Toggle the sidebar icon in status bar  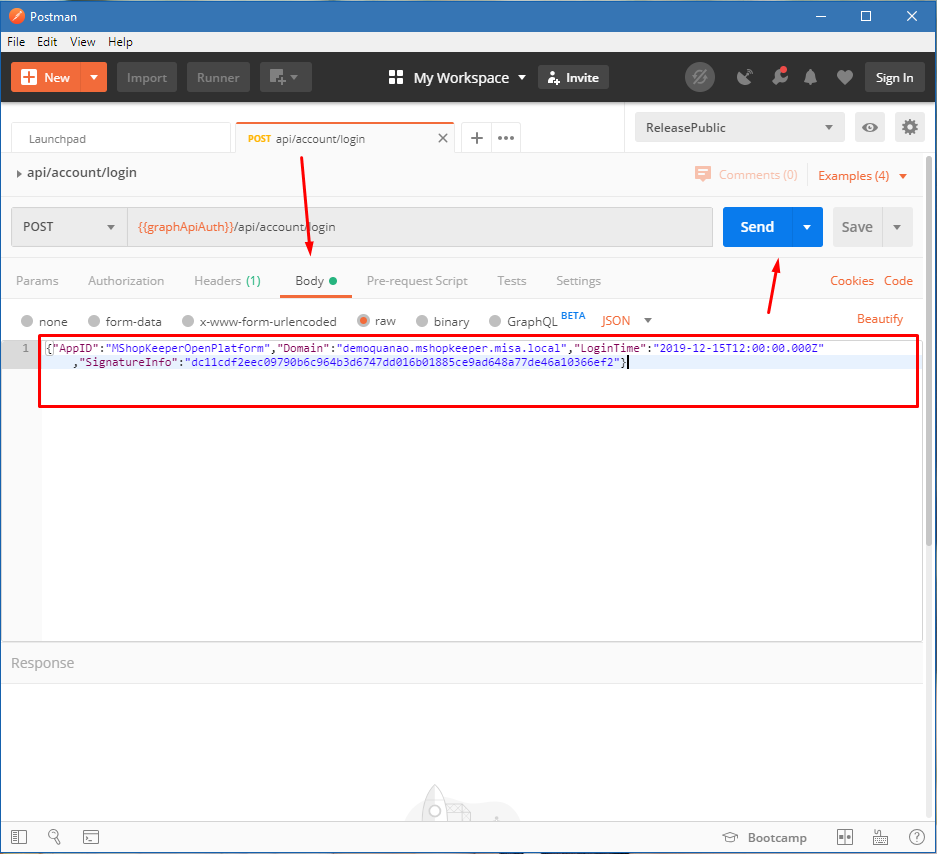19,837
